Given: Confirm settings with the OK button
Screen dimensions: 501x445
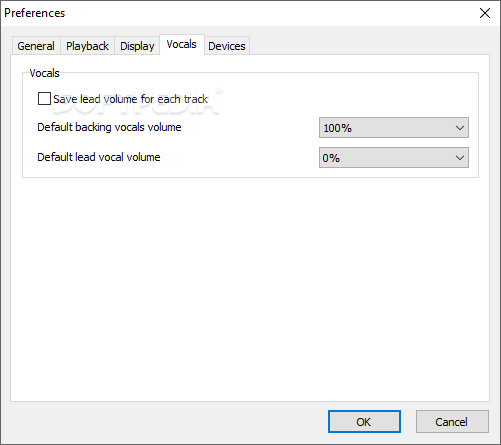Looking at the screenshot, I should 364,422.
